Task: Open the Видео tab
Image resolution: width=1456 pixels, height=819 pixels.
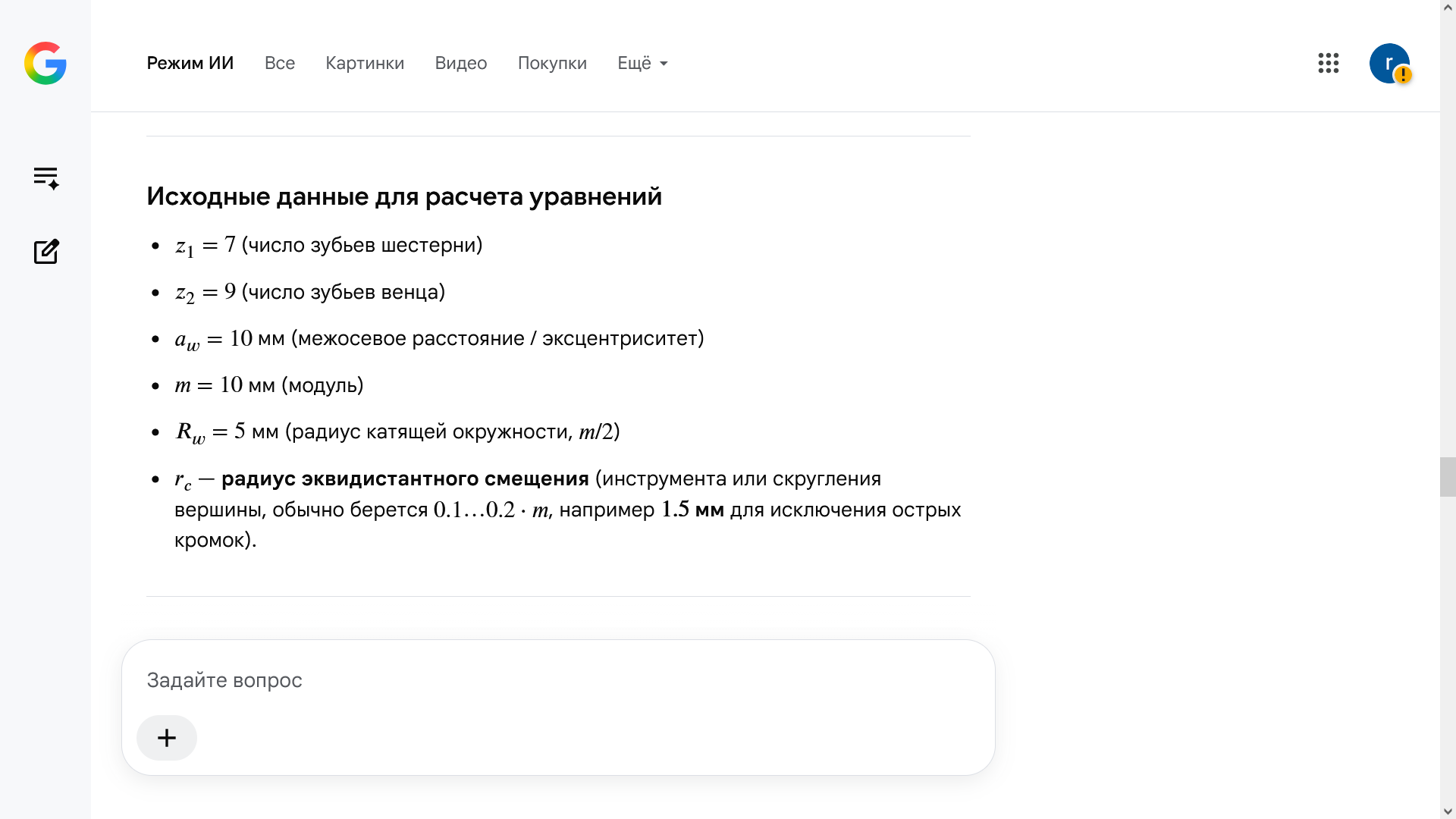Action: coord(461,63)
